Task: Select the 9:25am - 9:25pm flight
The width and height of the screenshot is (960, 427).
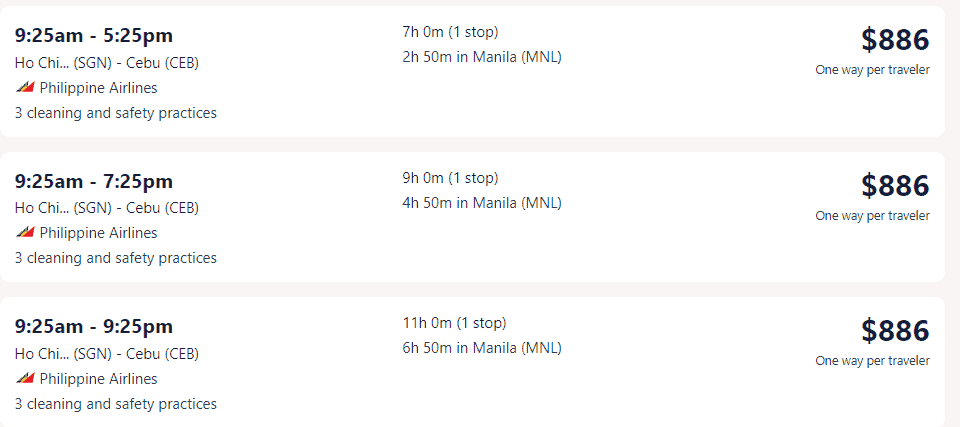Action: click(472, 362)
